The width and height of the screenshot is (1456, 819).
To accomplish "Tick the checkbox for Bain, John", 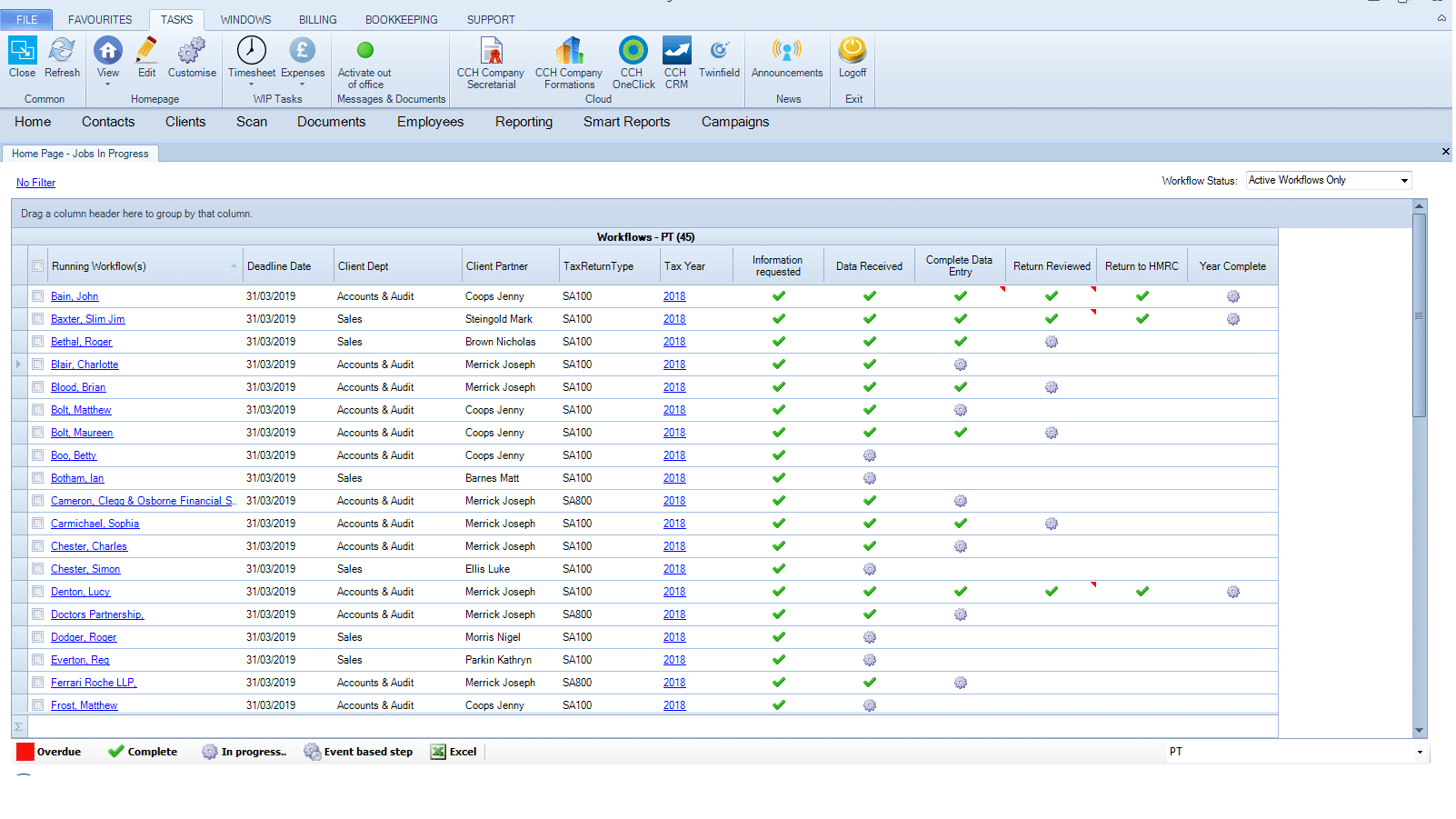I will 37,296.
